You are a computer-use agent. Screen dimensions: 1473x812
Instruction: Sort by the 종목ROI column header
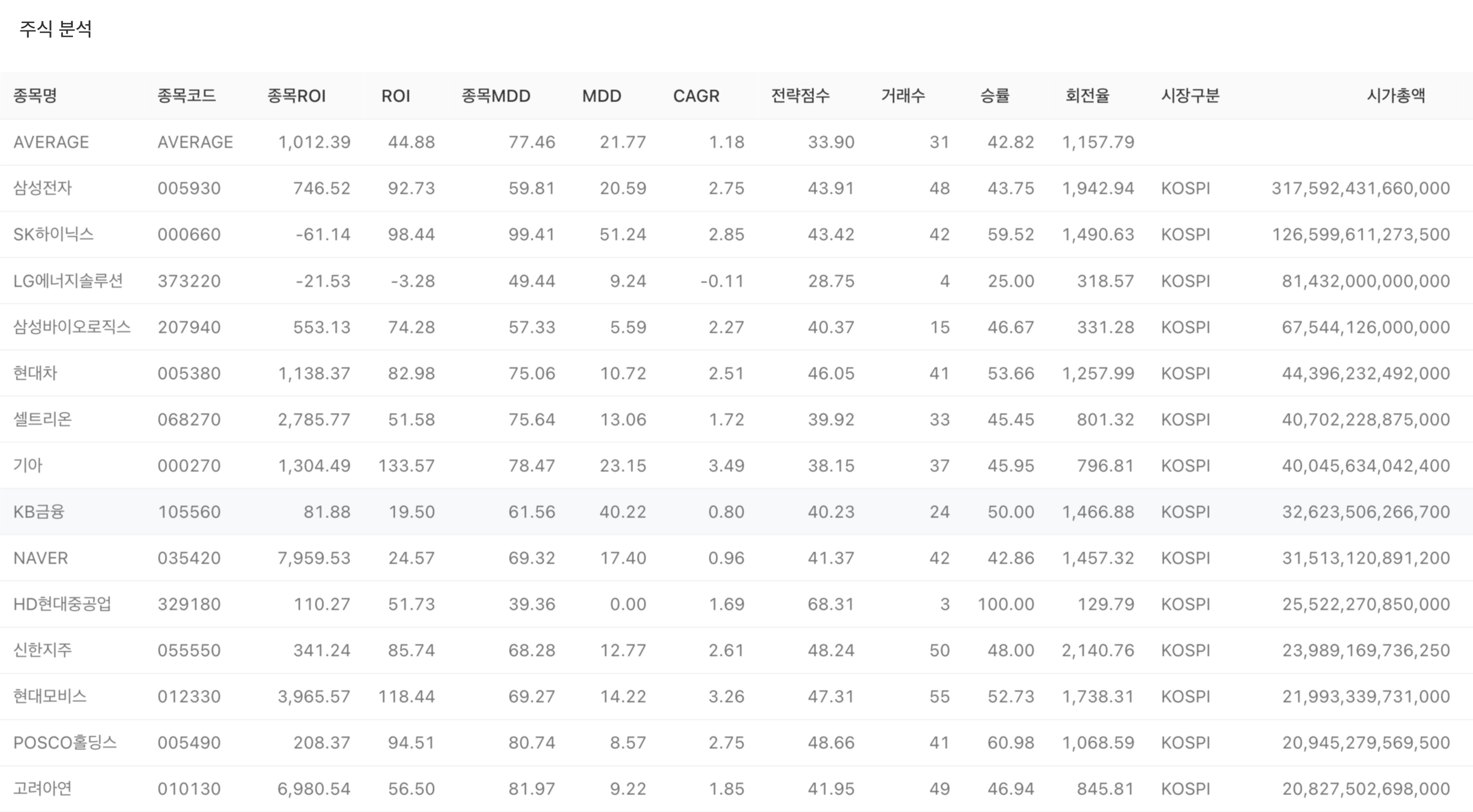(x=296, y=95)
